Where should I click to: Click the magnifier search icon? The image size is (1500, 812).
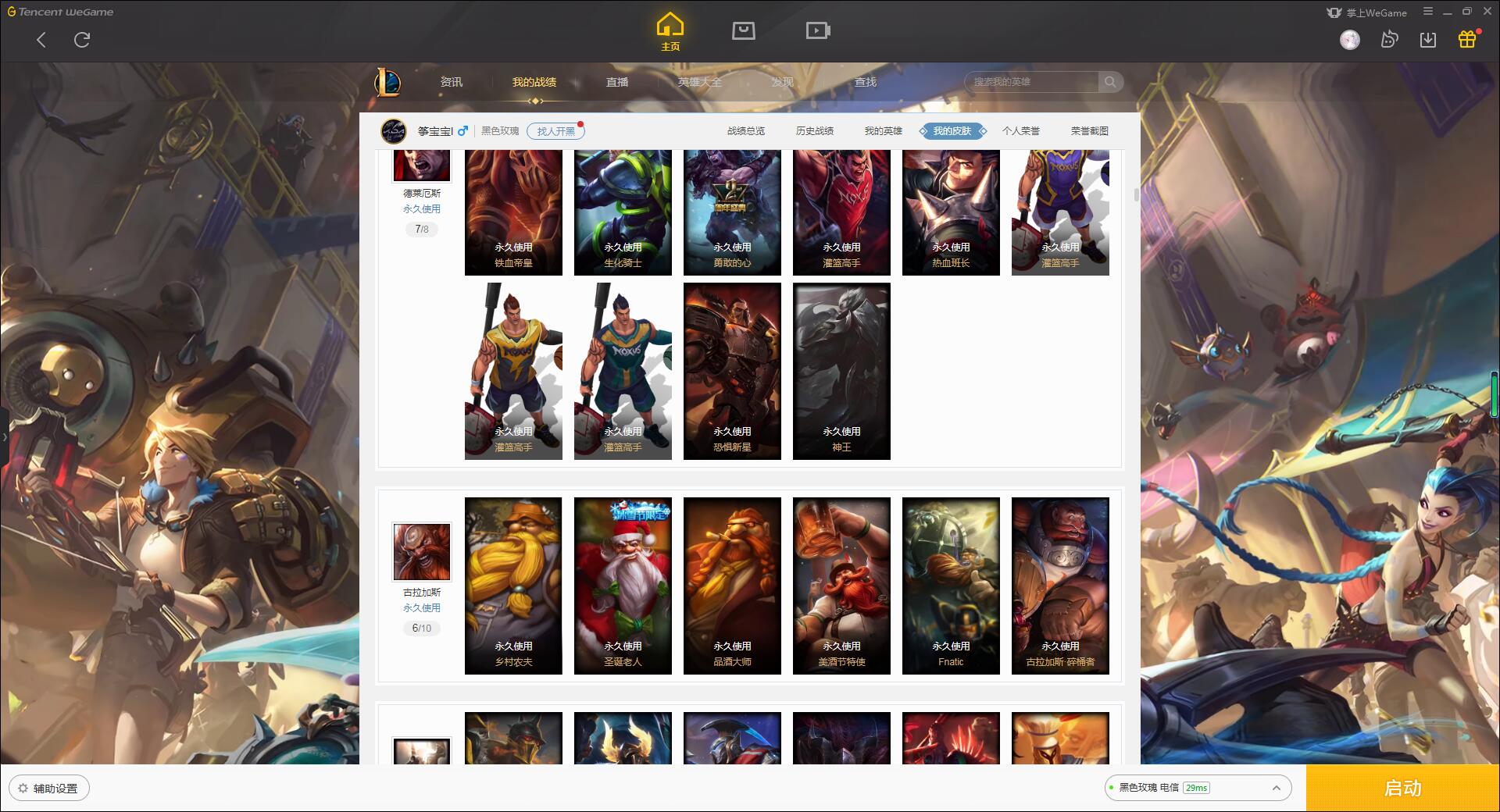(1110, 82)
